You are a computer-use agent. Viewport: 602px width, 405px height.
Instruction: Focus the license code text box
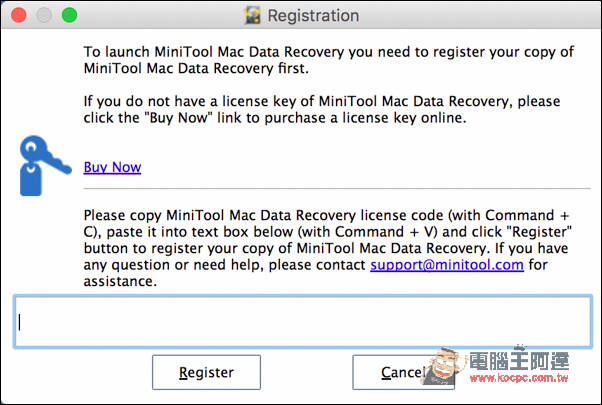[303, 322]
